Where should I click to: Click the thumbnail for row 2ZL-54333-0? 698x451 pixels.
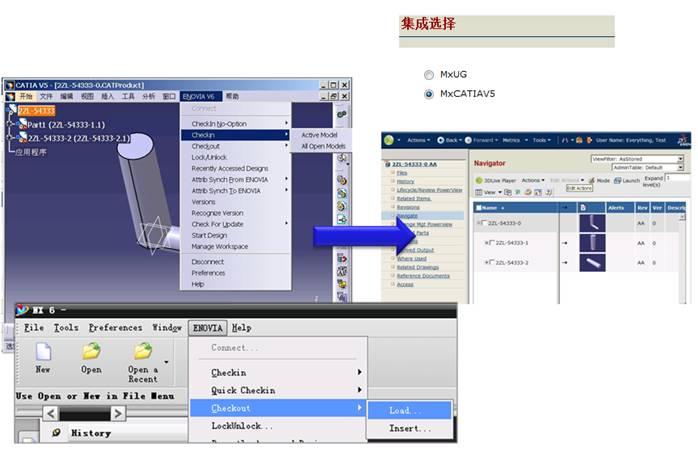tap(592, 223)
